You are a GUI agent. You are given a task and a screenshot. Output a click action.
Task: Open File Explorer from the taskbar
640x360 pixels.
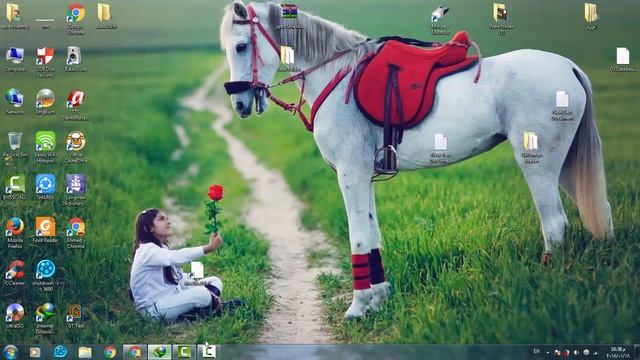pyautogui.click(x=85, y=352)
